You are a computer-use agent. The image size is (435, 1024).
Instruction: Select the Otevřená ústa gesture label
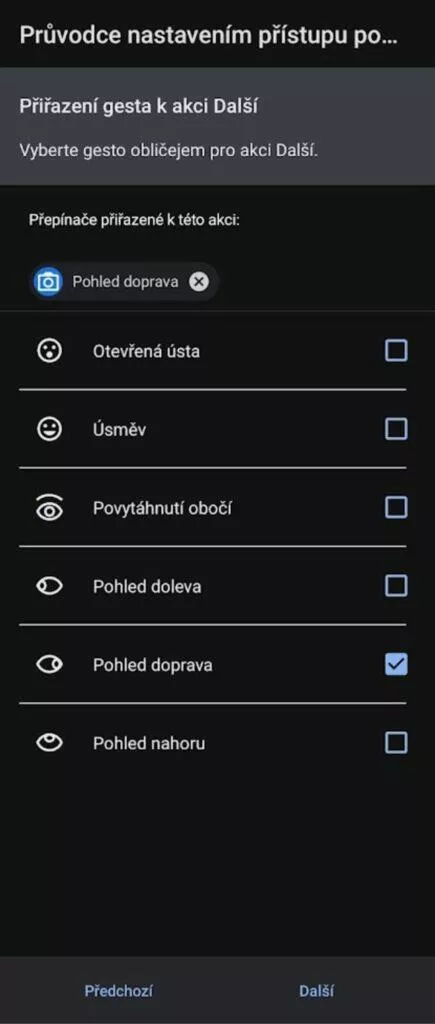[x=146, y=351]
